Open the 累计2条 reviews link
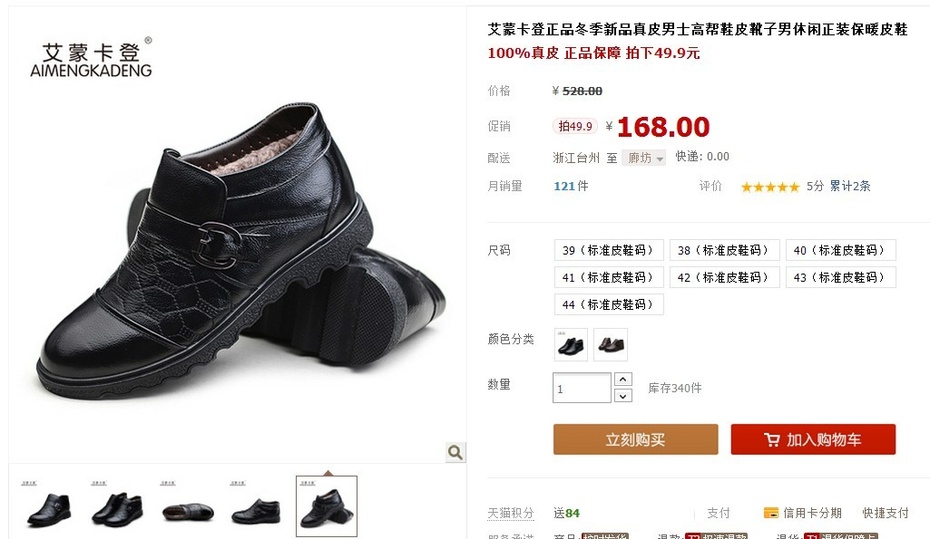This screenshot has height=539, width=930. point(850,186)
